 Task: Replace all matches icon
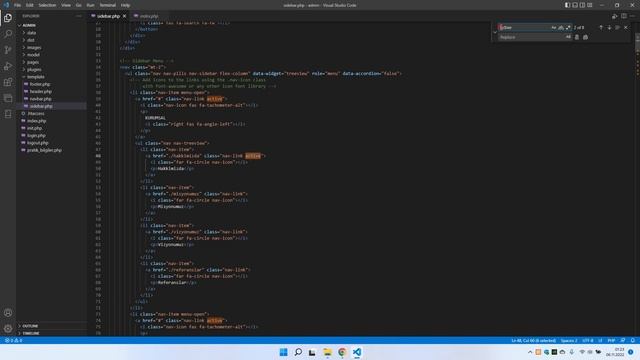585,37
